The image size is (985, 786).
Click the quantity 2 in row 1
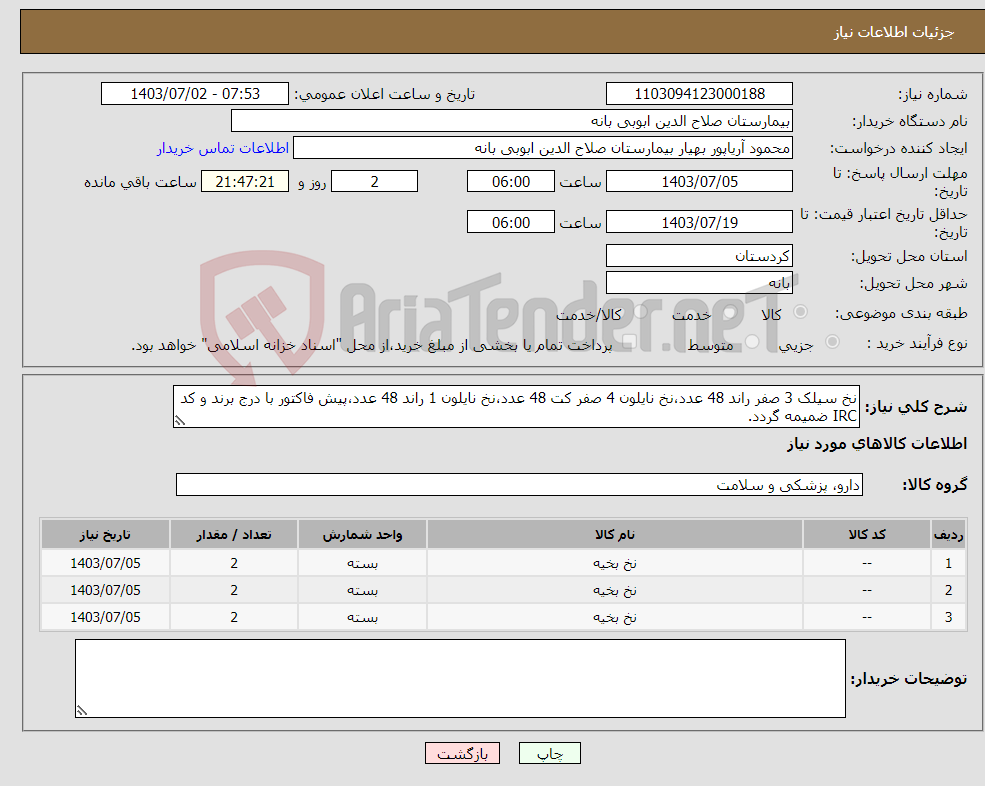(234, 563)
